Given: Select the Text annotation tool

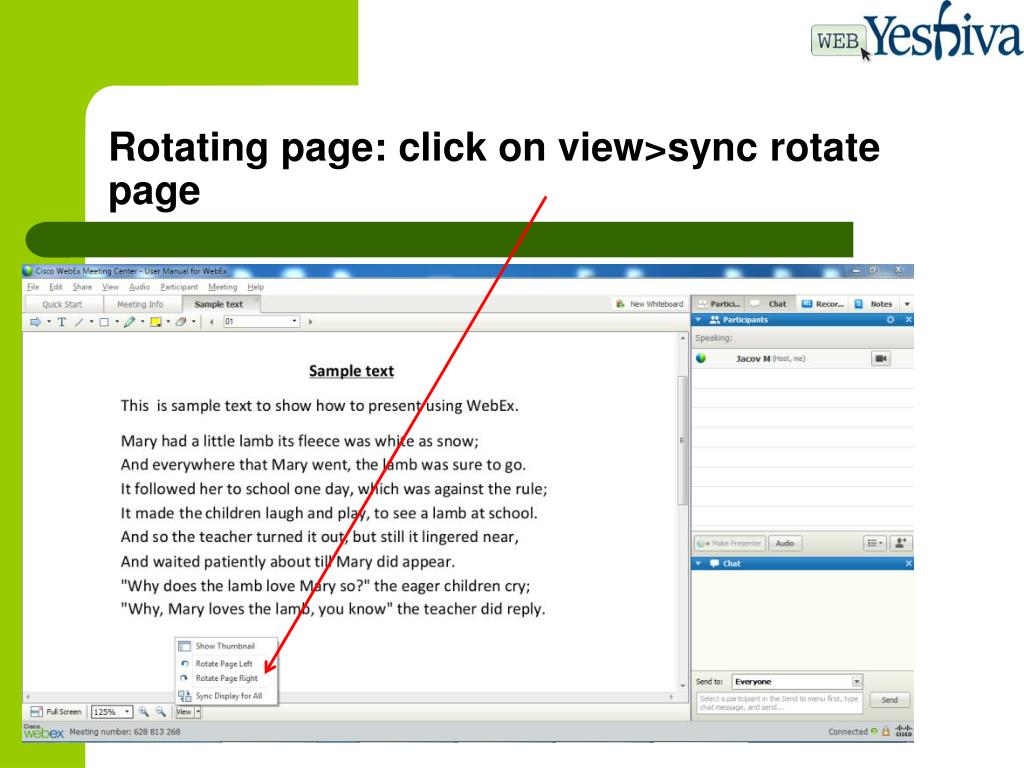Looking at the screenshot, I should coord(61,321).
